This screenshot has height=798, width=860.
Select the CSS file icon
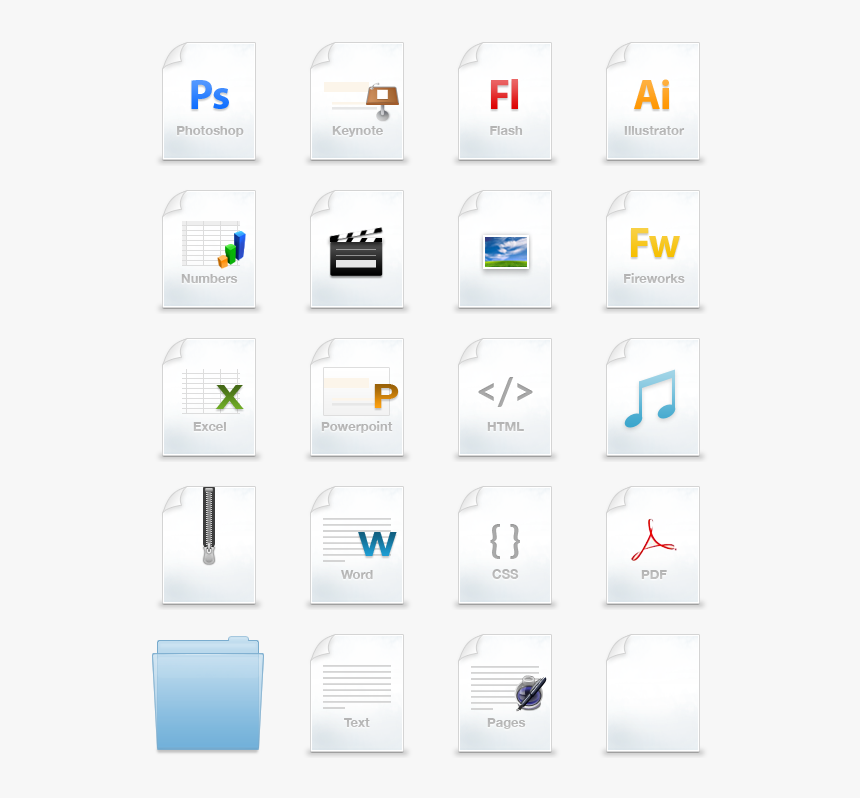(505, 546)
